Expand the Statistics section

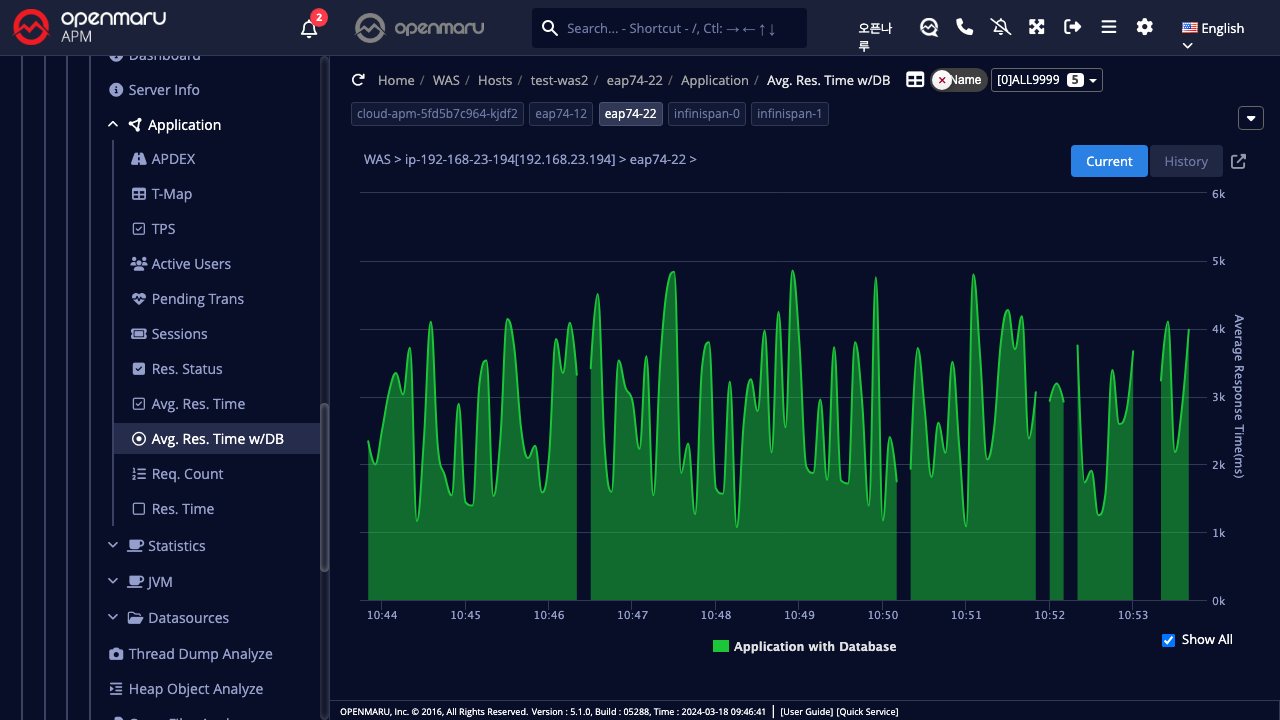click(176, 546)
